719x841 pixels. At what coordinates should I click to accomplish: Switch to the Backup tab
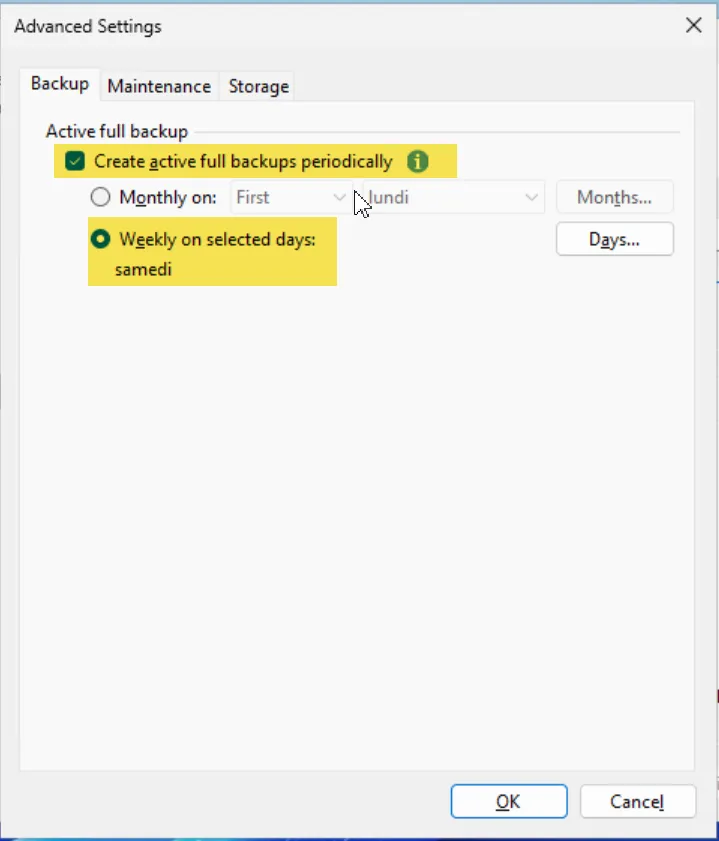60,84
